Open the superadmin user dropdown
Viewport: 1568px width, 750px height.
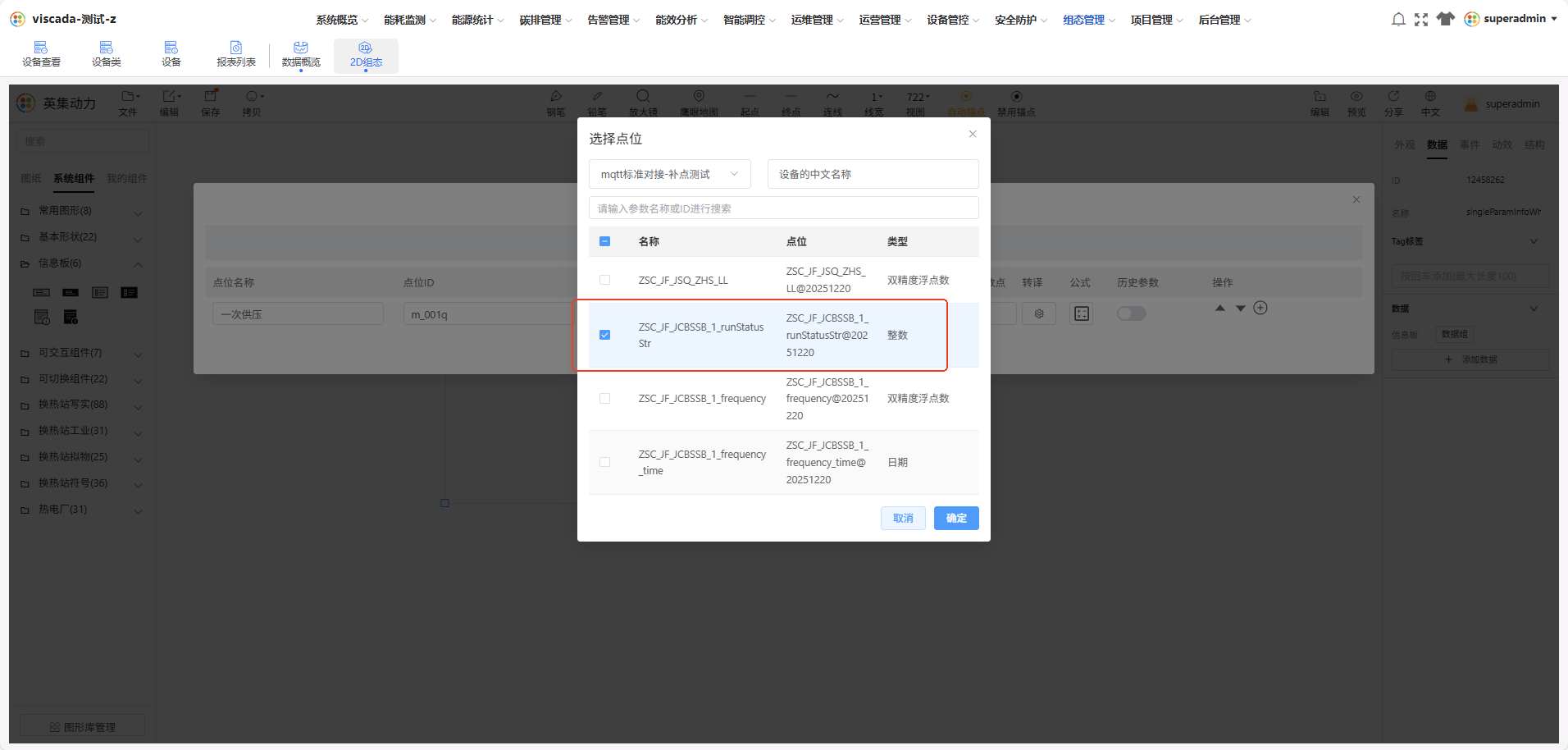(1511, 19)
